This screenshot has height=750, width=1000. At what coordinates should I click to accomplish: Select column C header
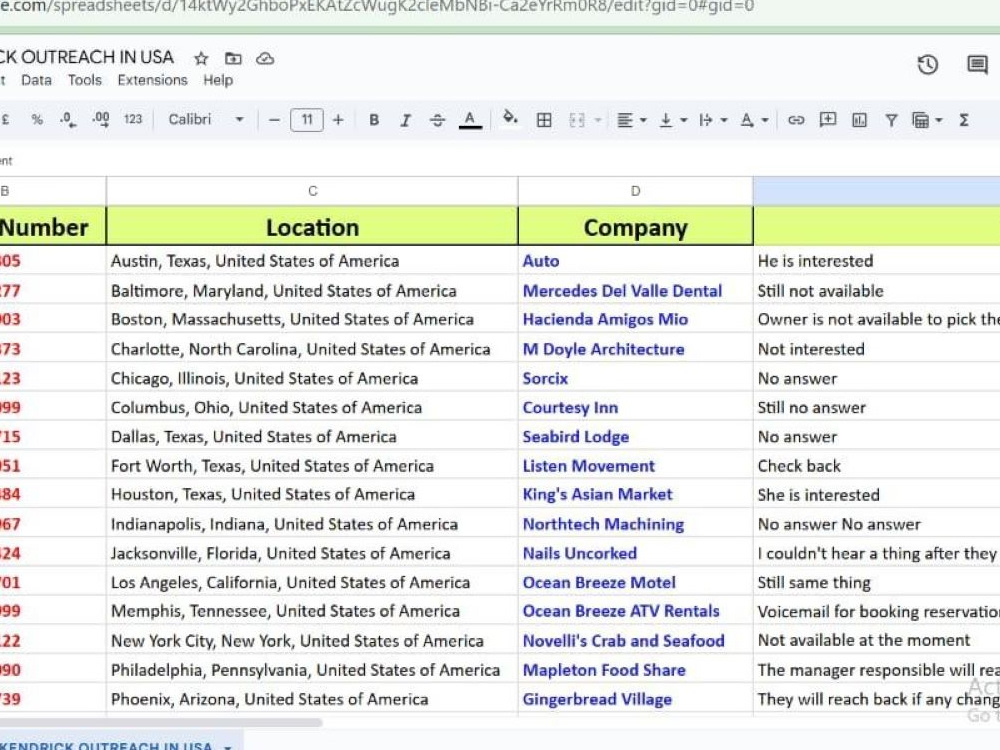pos(312,191)
